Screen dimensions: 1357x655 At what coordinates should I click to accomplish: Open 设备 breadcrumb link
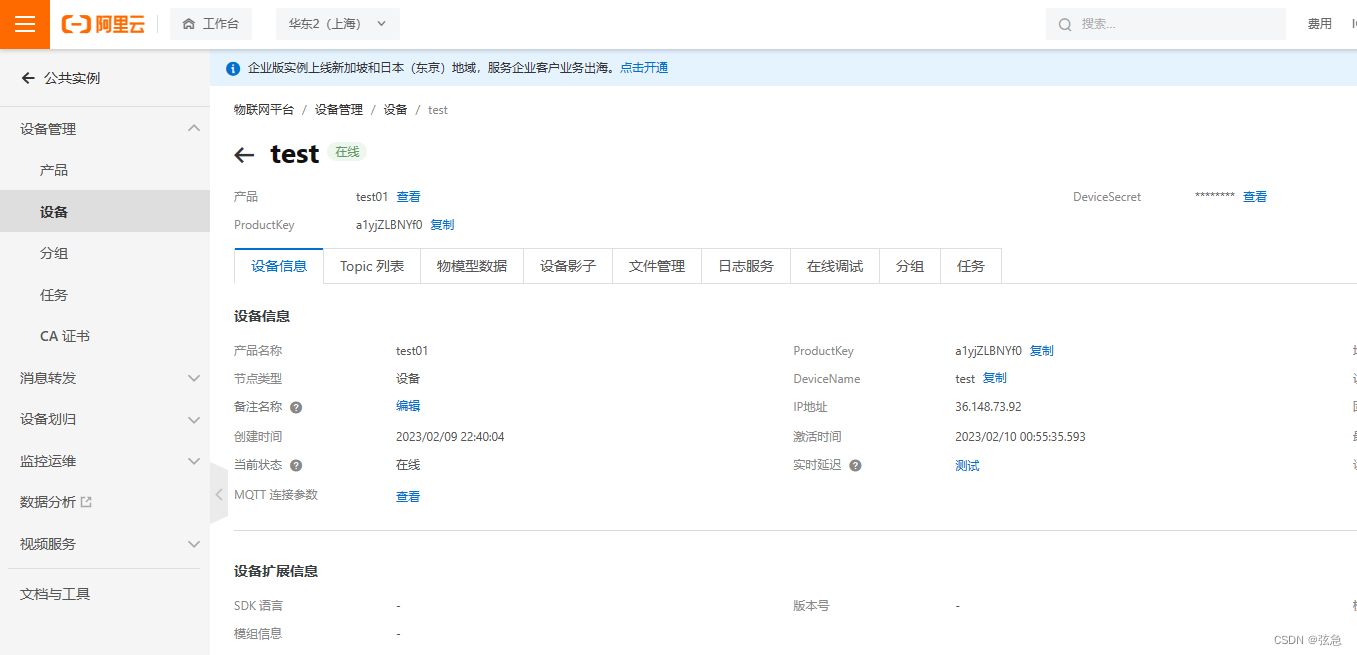pyautogui.click(x=396, y=110)
